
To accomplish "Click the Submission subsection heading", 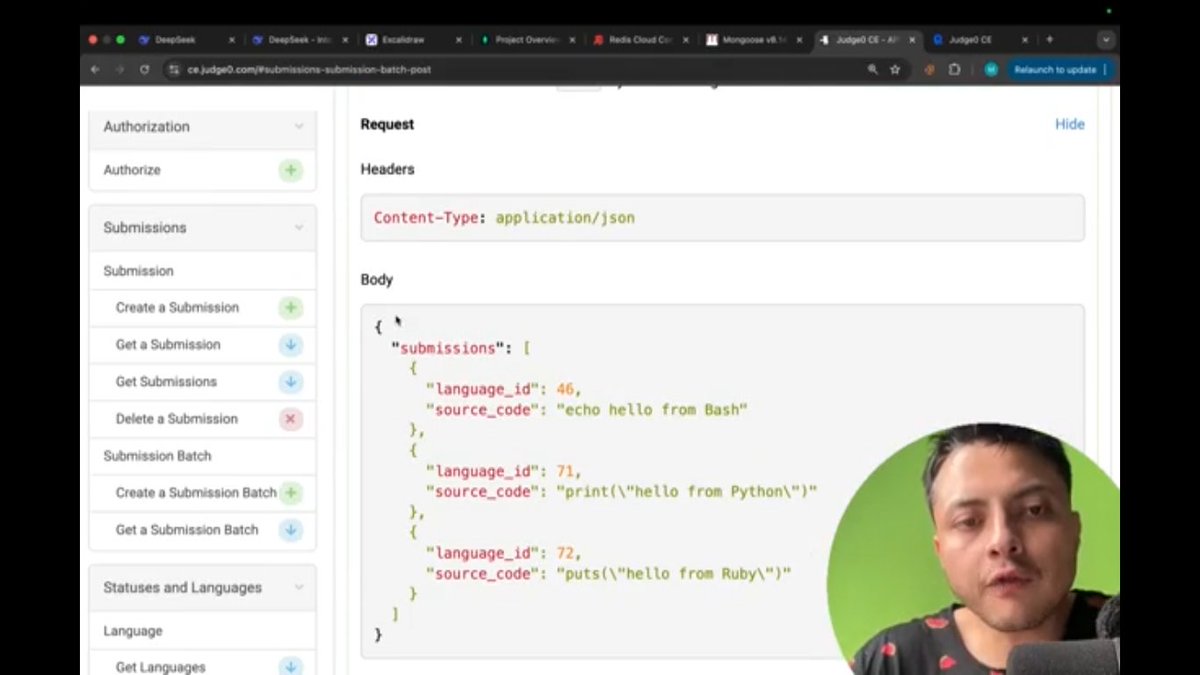I will 138,271.
